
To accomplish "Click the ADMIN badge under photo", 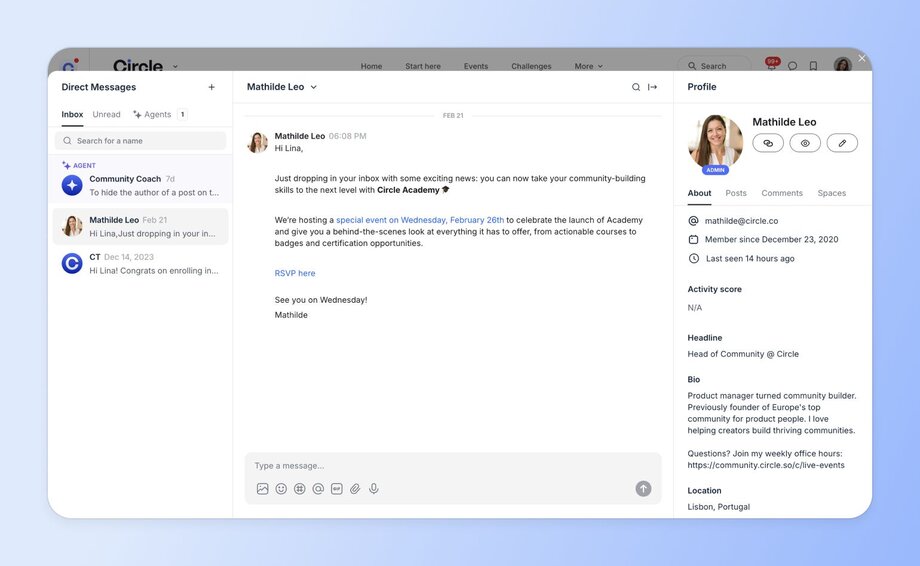I will (x=715, y=170).
